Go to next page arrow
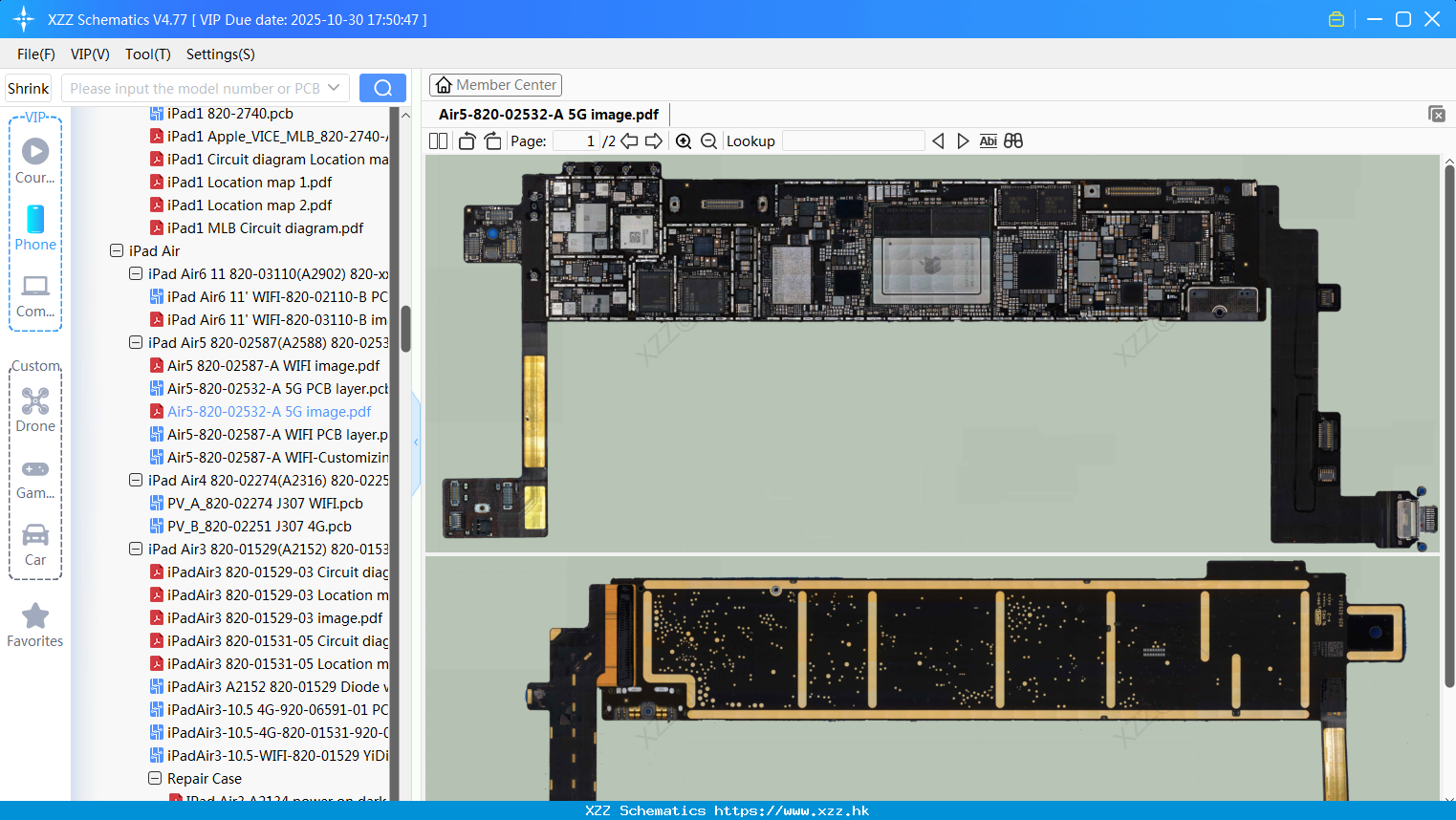The width and height of the screenshot is (1456, 820). tap(654, 140)
